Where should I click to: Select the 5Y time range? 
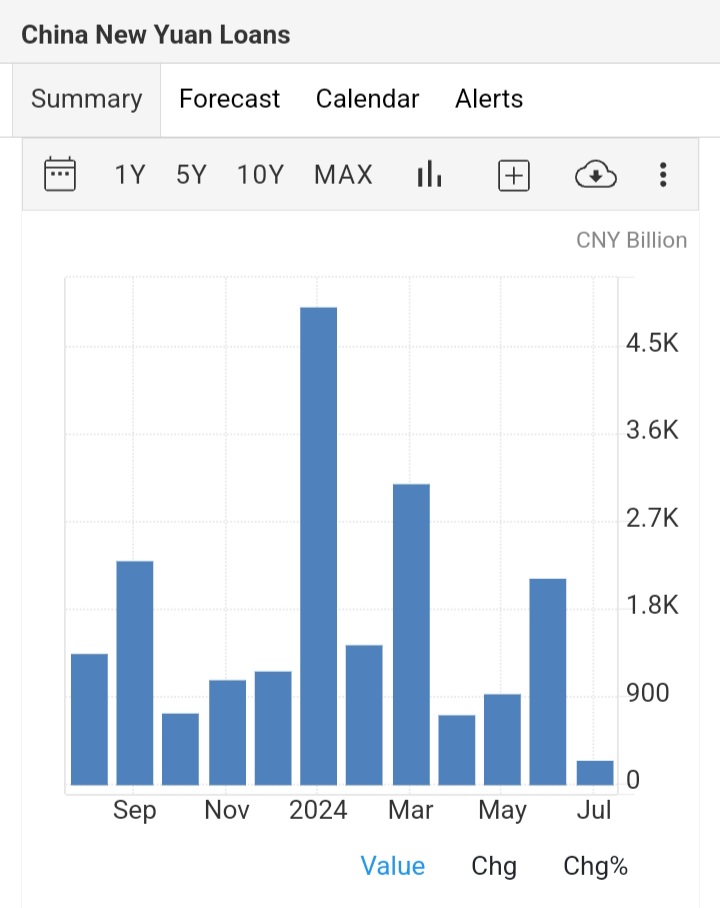(x=191, y=175)
